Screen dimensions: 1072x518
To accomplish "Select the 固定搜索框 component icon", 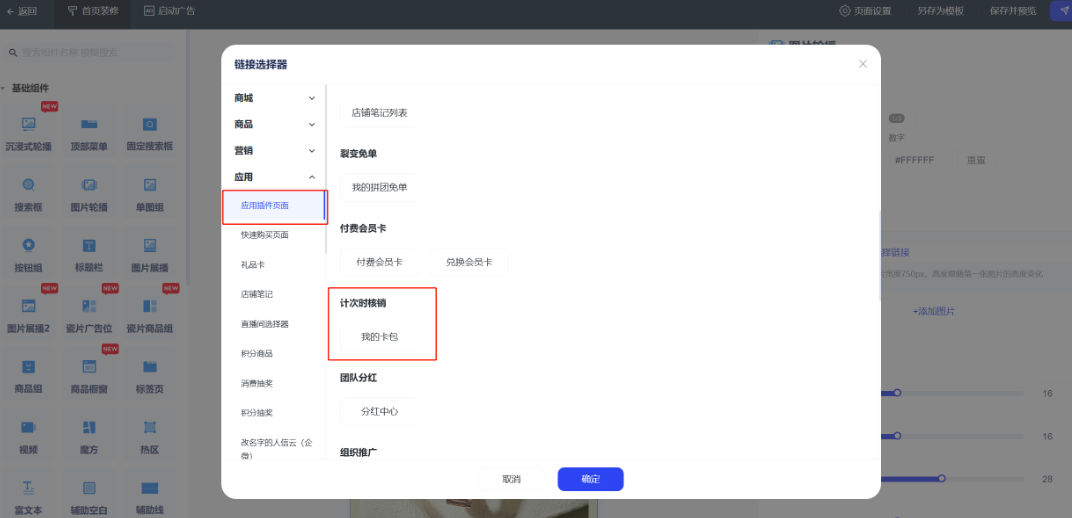I will tap(149, 125).
